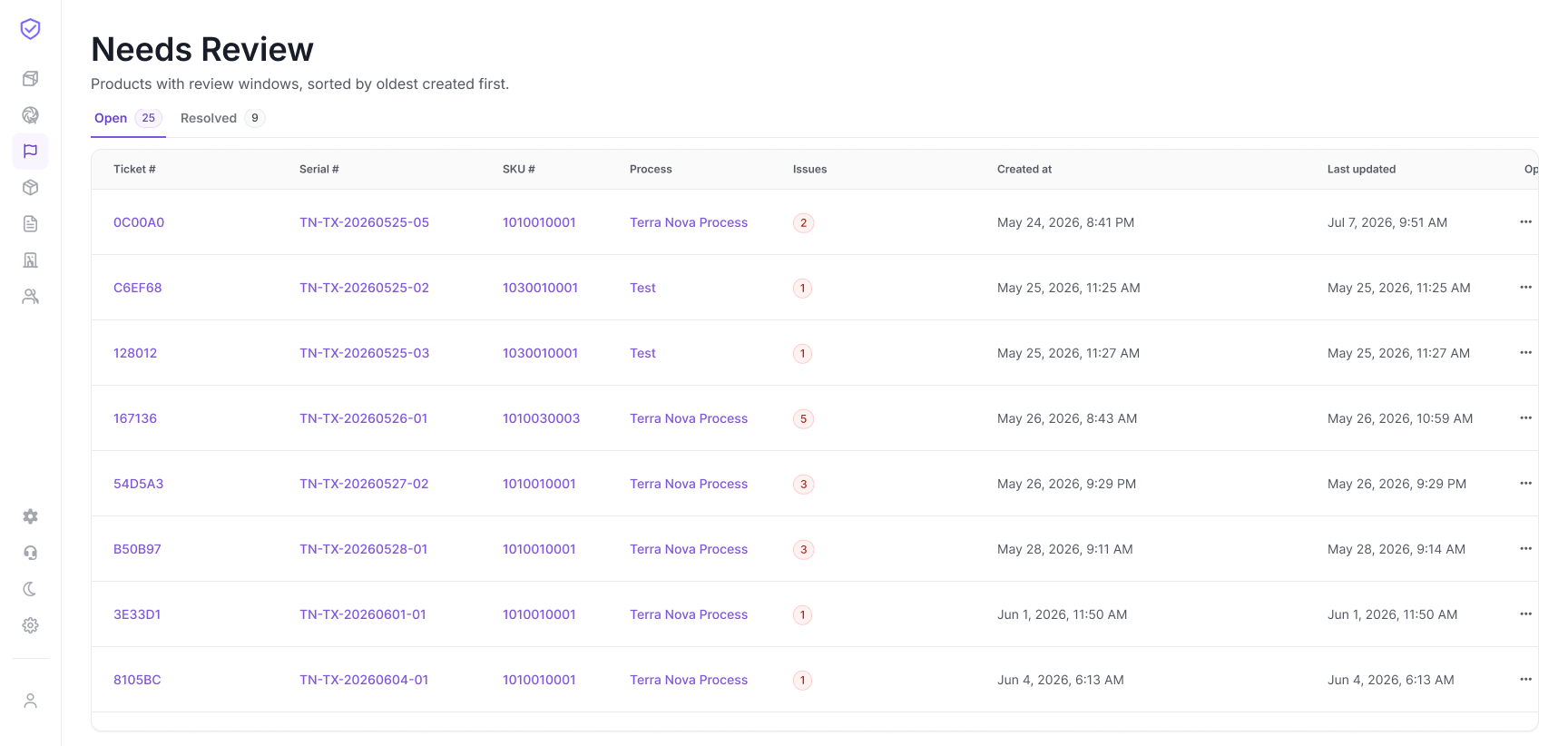Open the support headset icon

pos(30,553)
